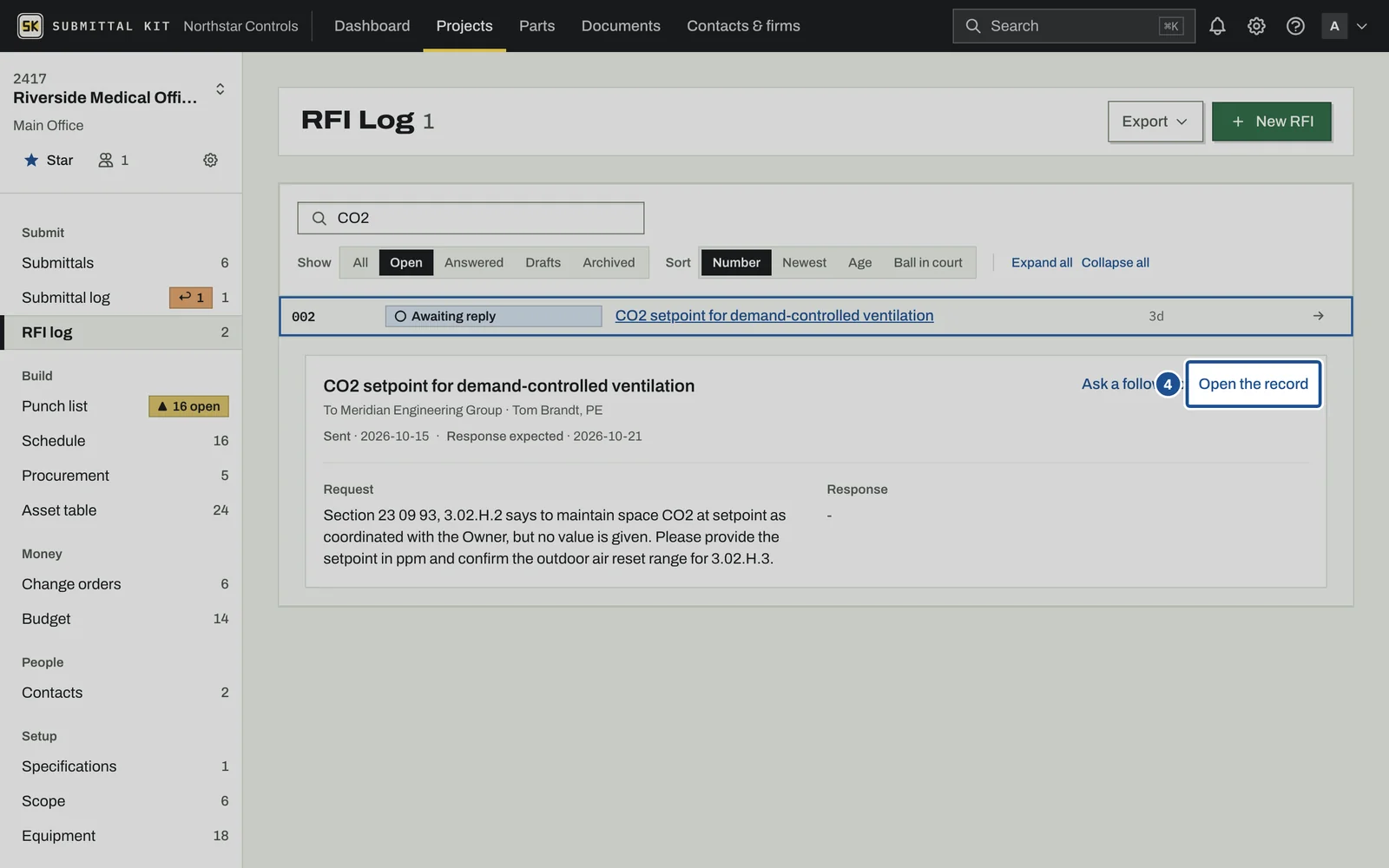Click the user avatar A
The width and height of the screenshot is (1389, 868).
coord(1334,26)
